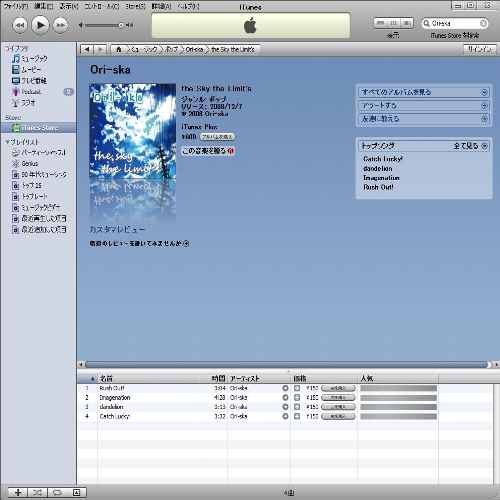Go forward in the store navigation
Image resolution: width=500 pixels, height=500 pixels.
pos(100,49)
